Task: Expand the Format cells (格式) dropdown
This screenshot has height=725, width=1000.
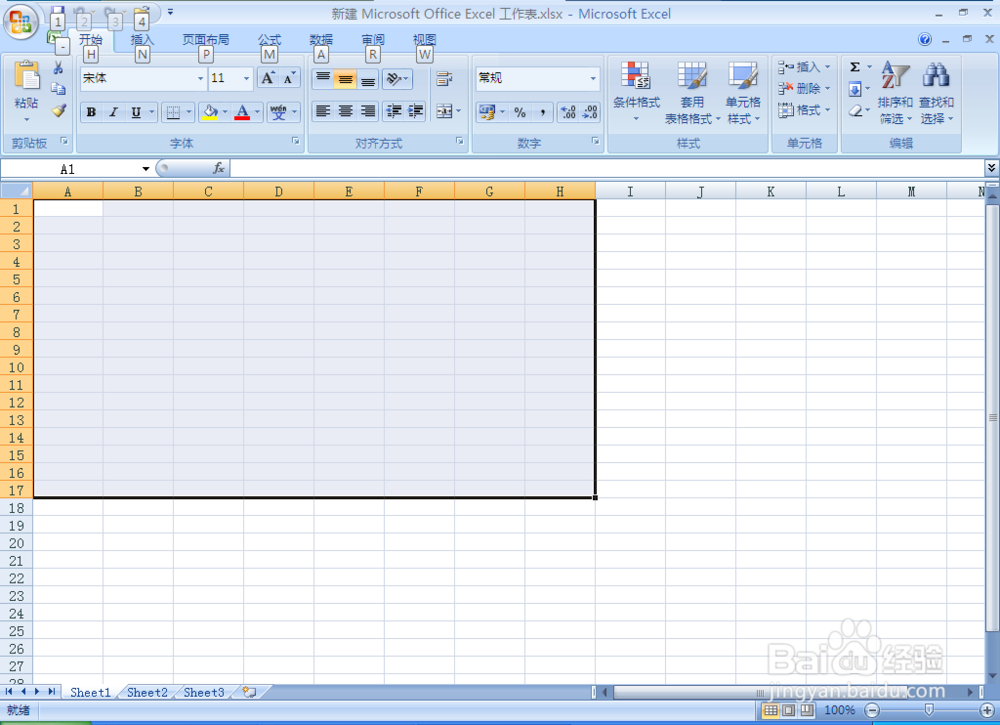Action: coord(828,110)
